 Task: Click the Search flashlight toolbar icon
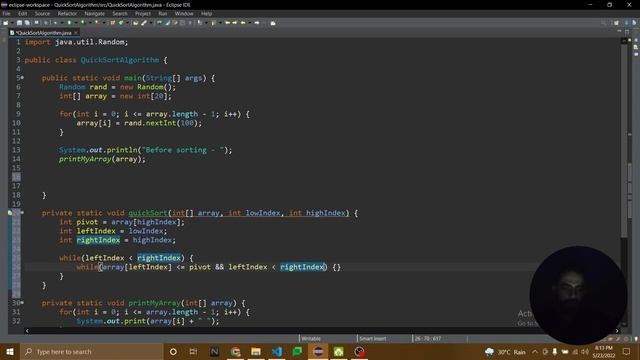144,23
